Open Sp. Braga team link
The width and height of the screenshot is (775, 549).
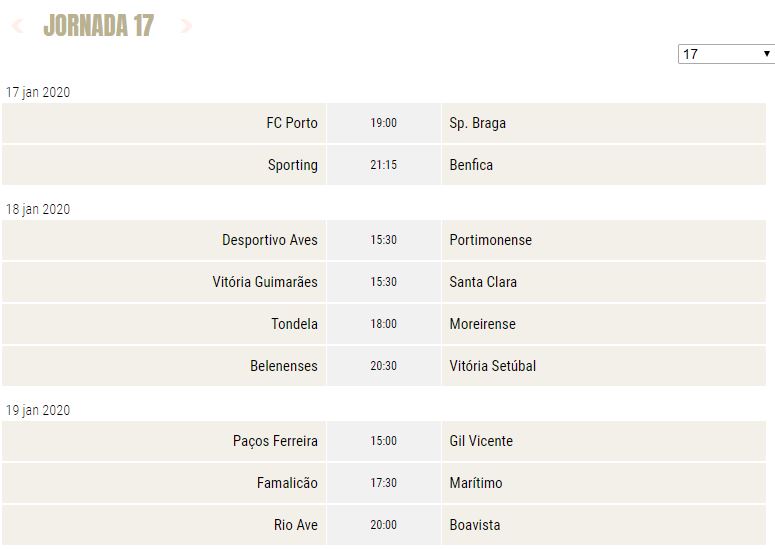[x=477, y=123]
